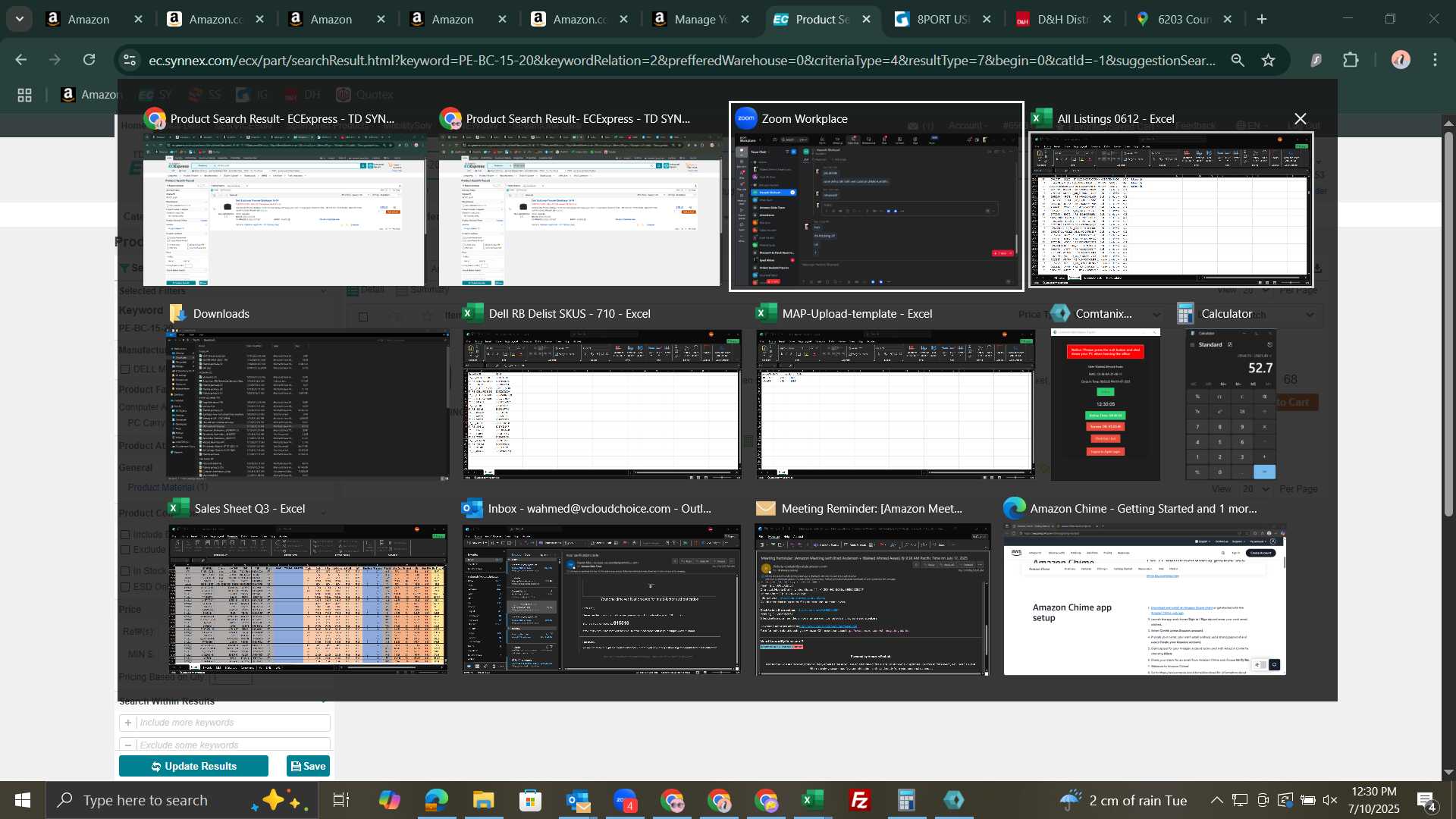This screenshot has width=1456, height=819.
Task: Open the Apps grid in bookmarks bar
Action: point(25,95)
